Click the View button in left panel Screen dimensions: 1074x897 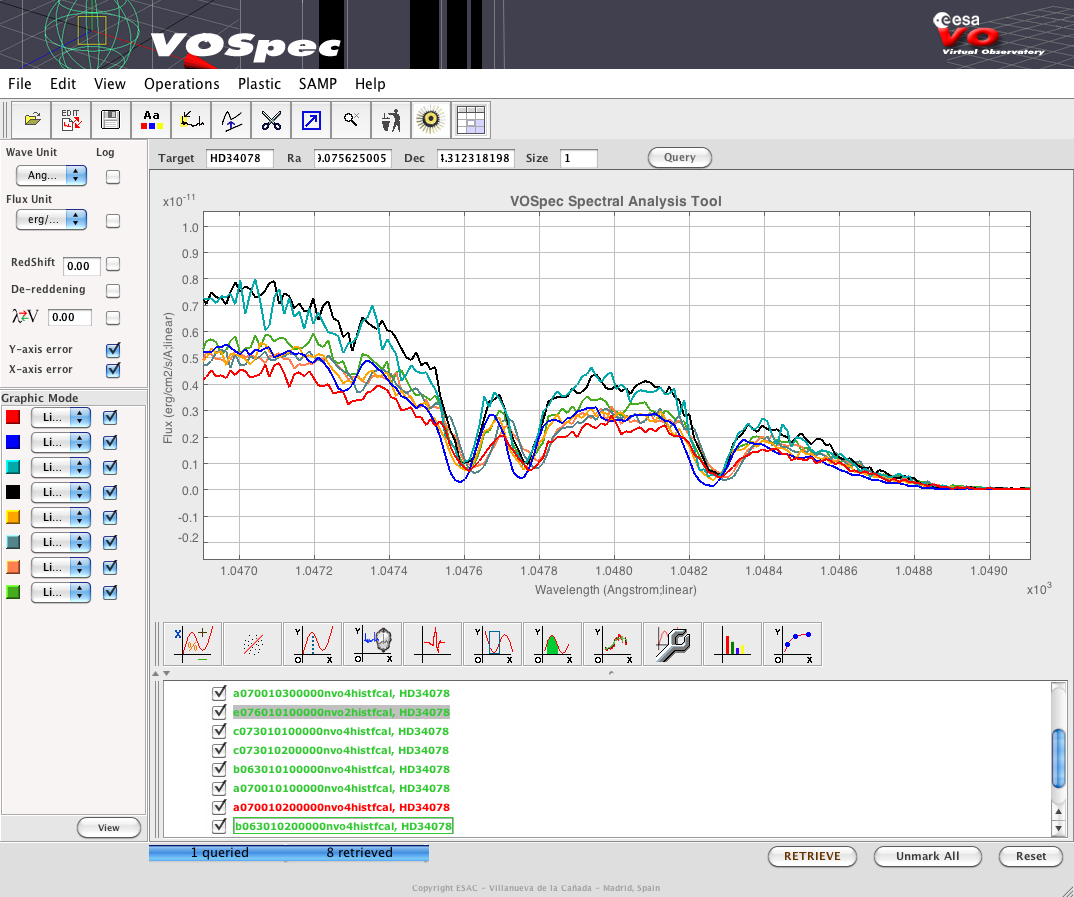[x=109, y=827]
